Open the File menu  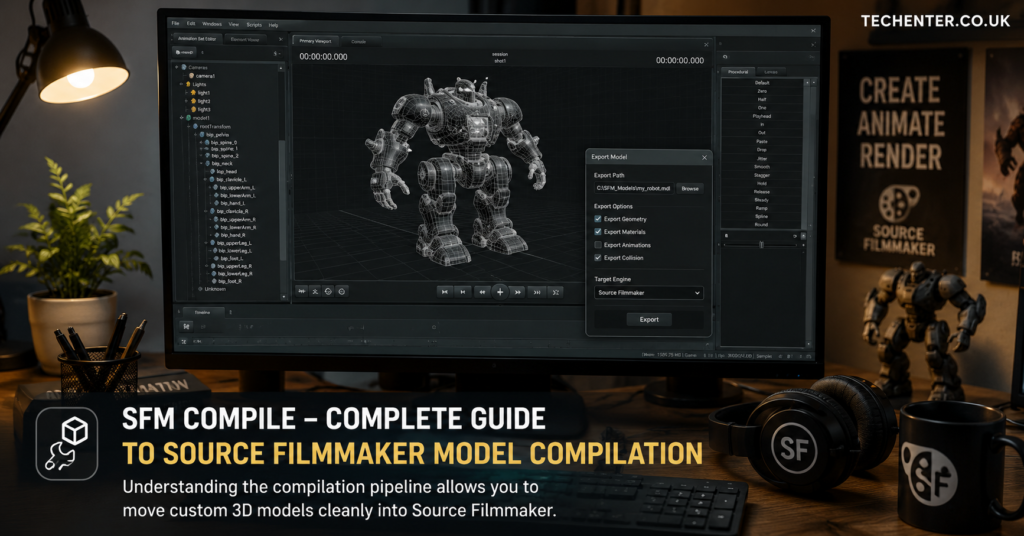point(175,23)
